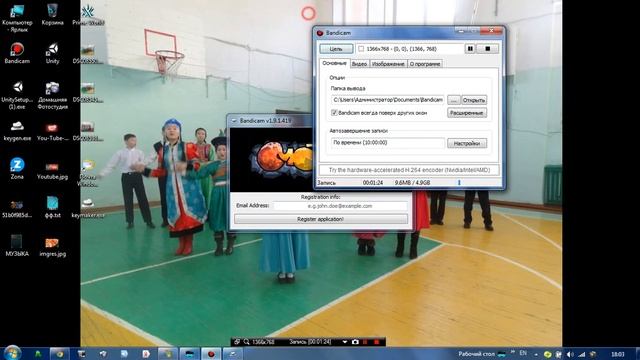640x360 pixels.
Task: Select the Prime desktop icon beside Корзина
Action: 88,15
